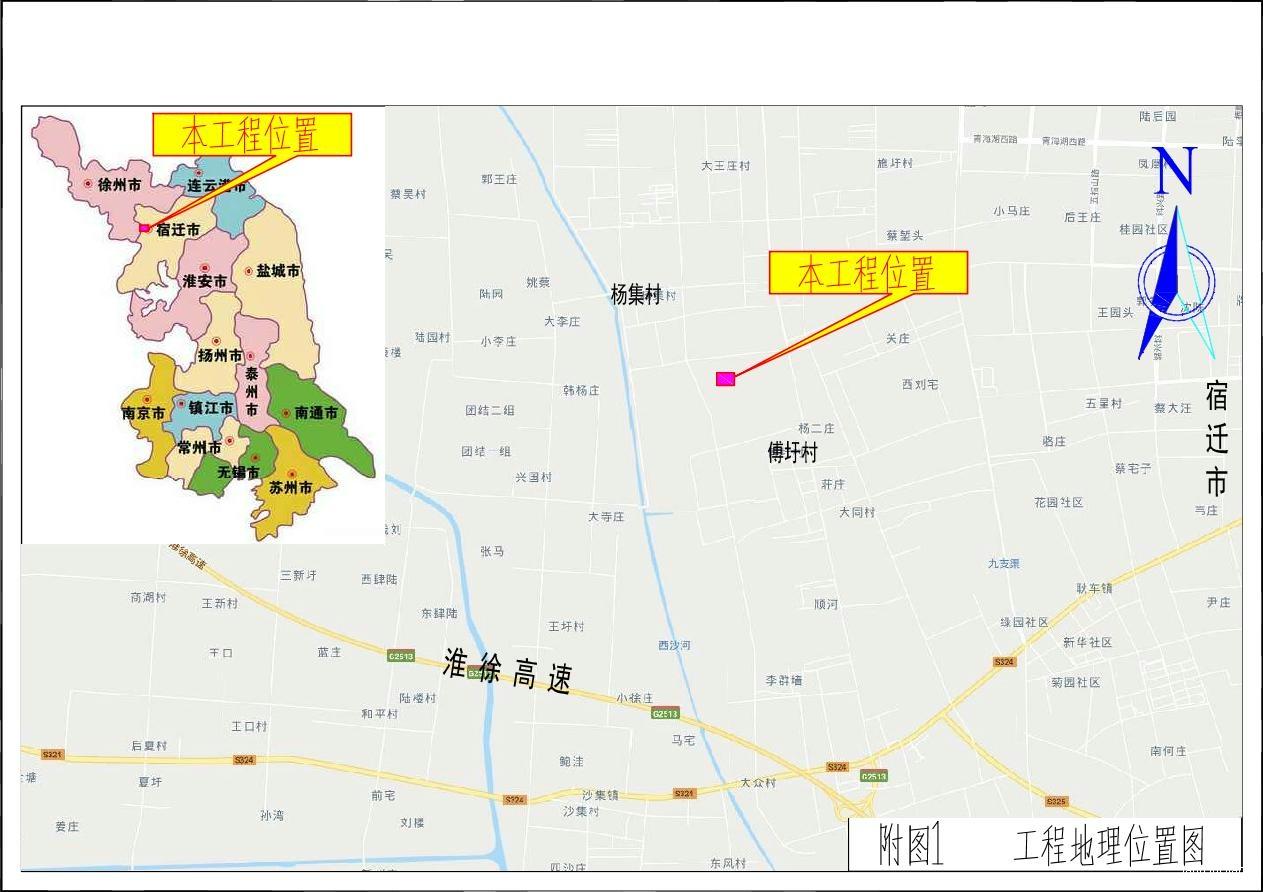Click the 杨集村 village label

[x=636, y=295]
